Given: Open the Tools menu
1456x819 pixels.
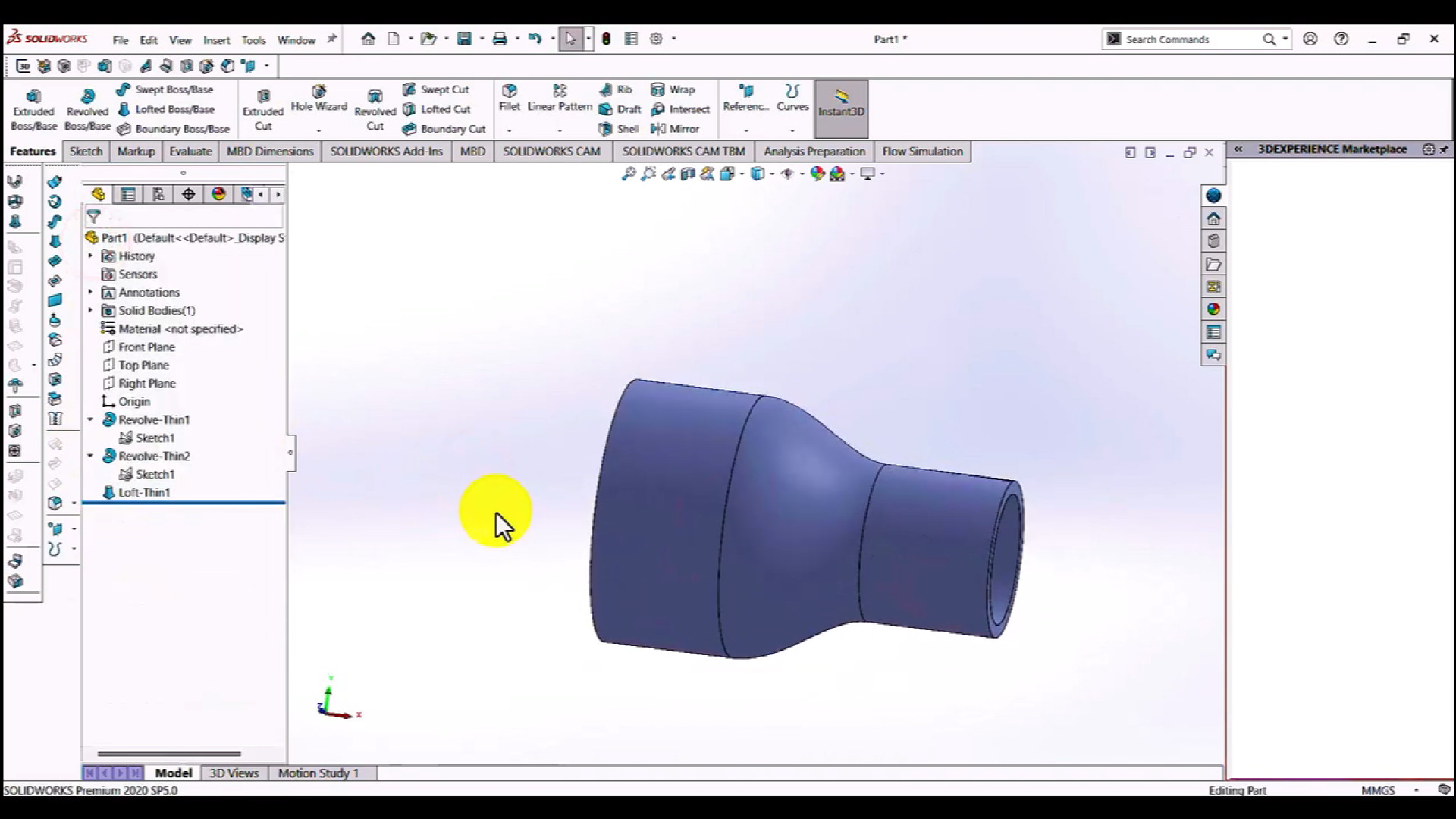Looking at the screenshot, I should pyautogui.click(x=253, y=40).
